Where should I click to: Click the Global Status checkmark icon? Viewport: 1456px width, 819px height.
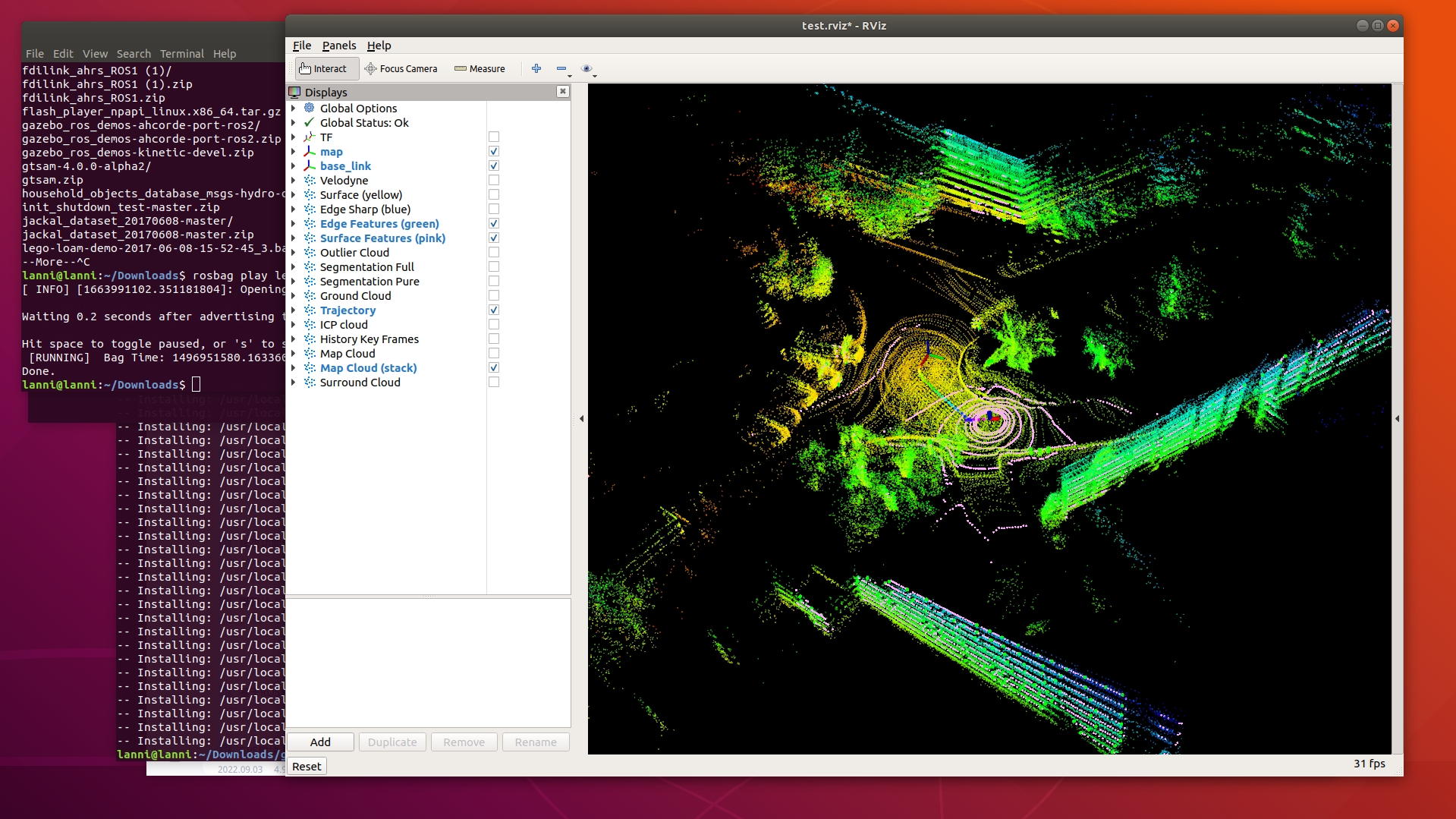coord(310,122)
